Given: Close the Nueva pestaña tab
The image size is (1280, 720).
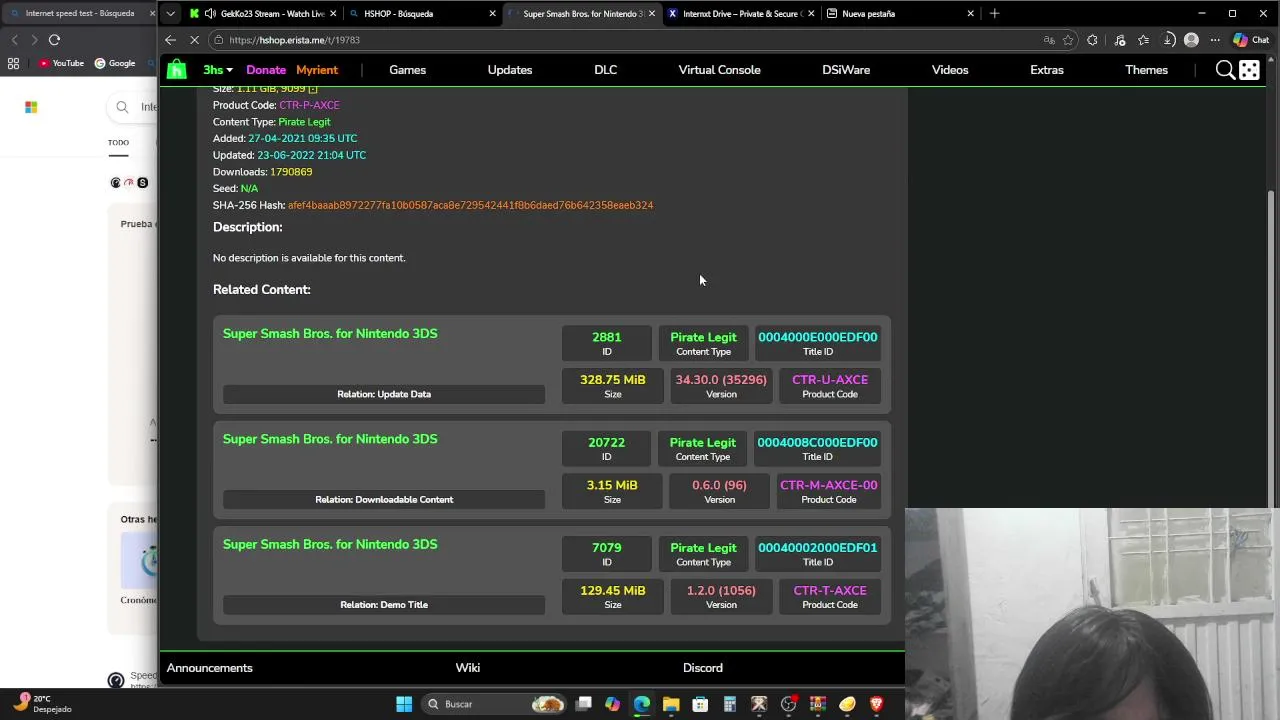Looking at the screenshot, I should pyautogui.click(x=970, y=14).
